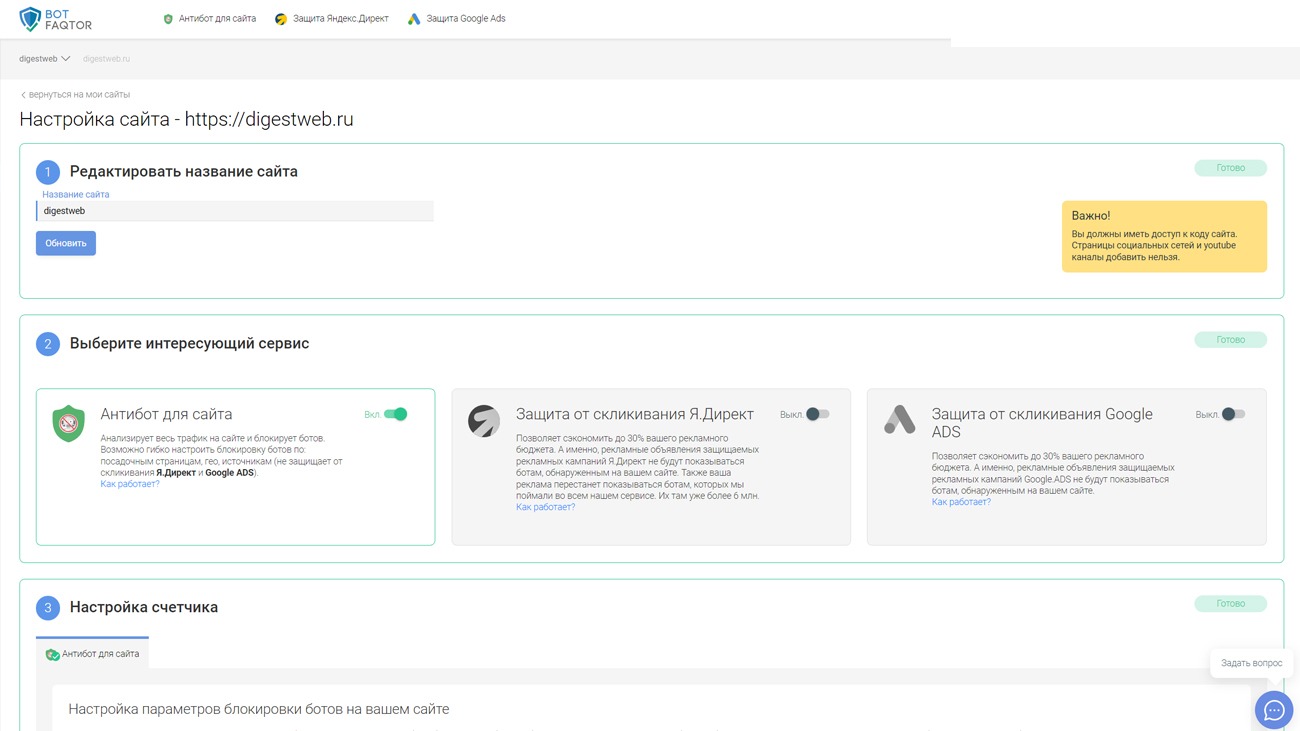Click the Google Ads protection card icon
This screenshot has width=1300, height=731.
point(899,420)
